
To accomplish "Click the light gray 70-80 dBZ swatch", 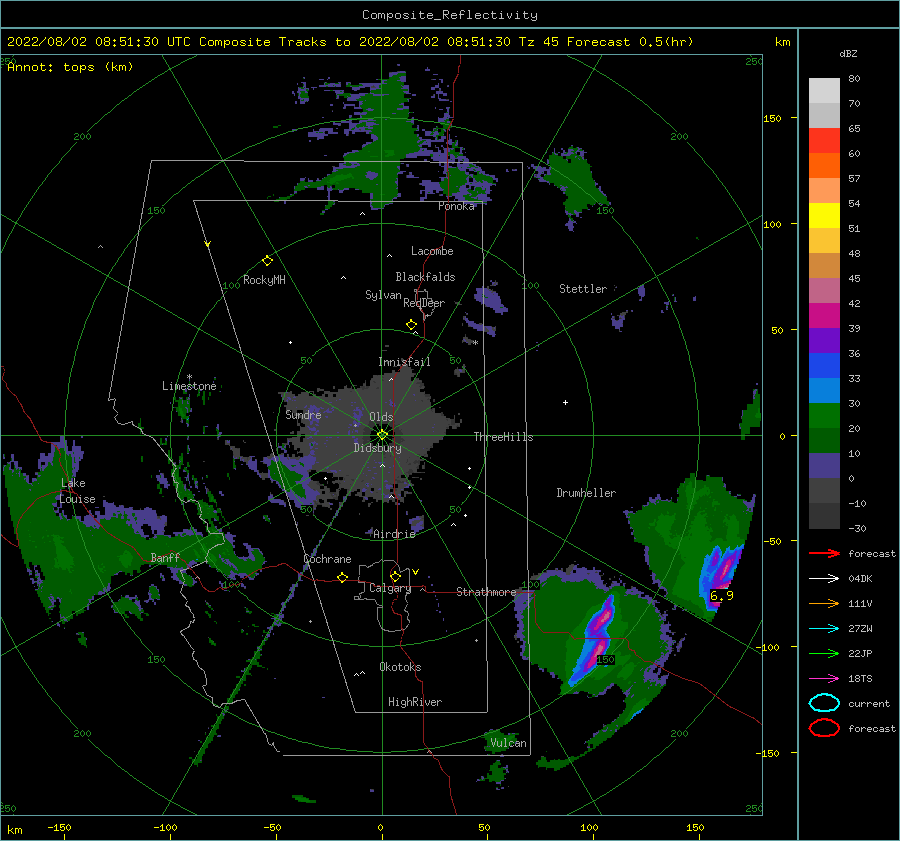I will pos(824,91).
